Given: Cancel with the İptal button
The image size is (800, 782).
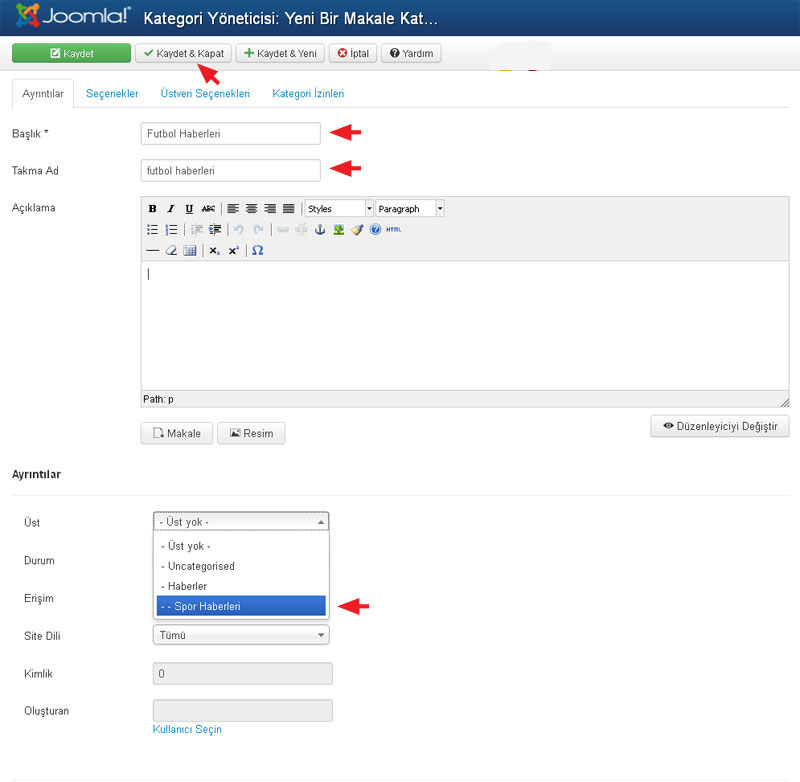Looking at the screenshot, I should [x=353, y=53].
